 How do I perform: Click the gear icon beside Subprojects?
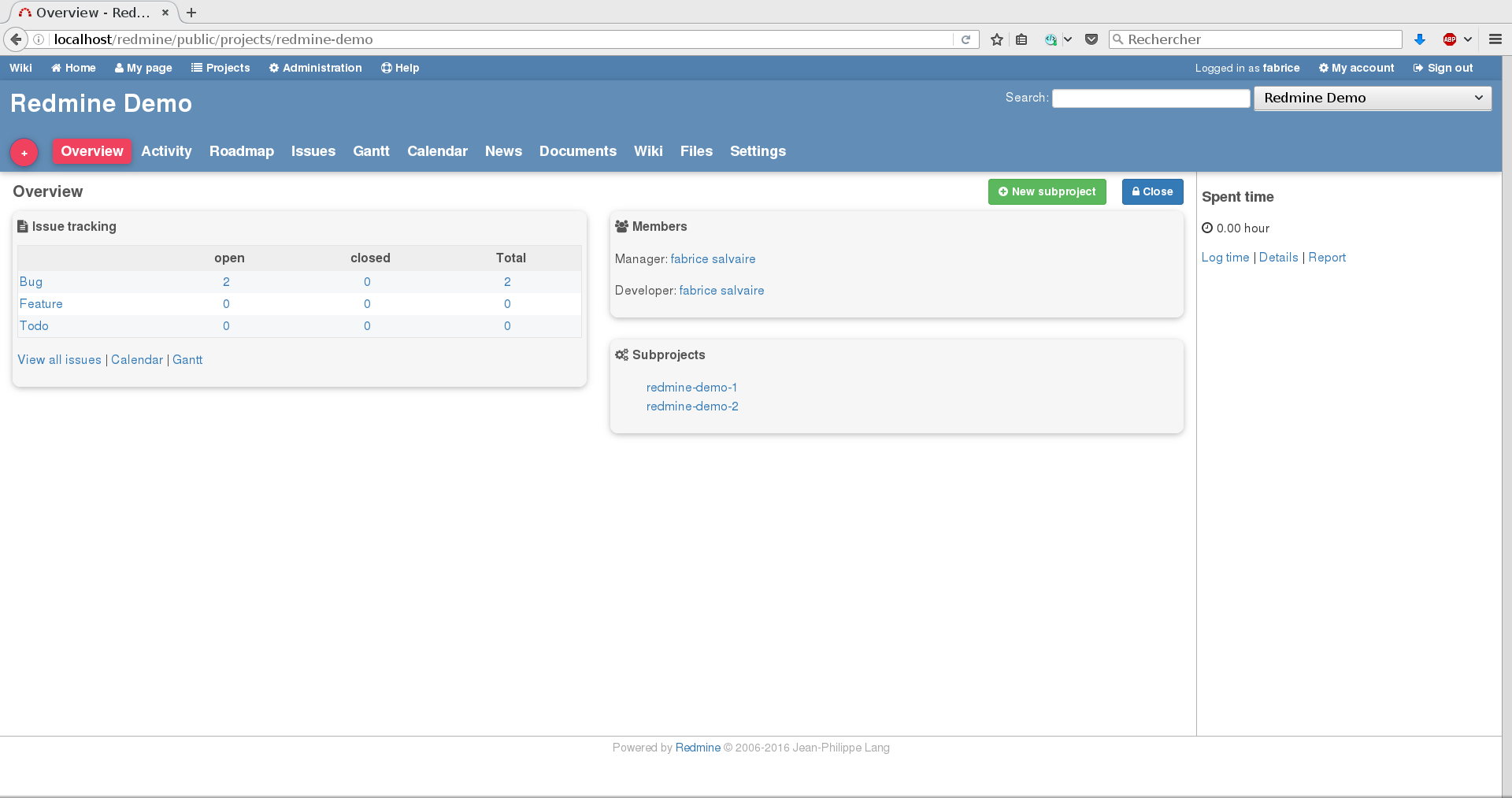pyautogui.click(x=621, y=354)
